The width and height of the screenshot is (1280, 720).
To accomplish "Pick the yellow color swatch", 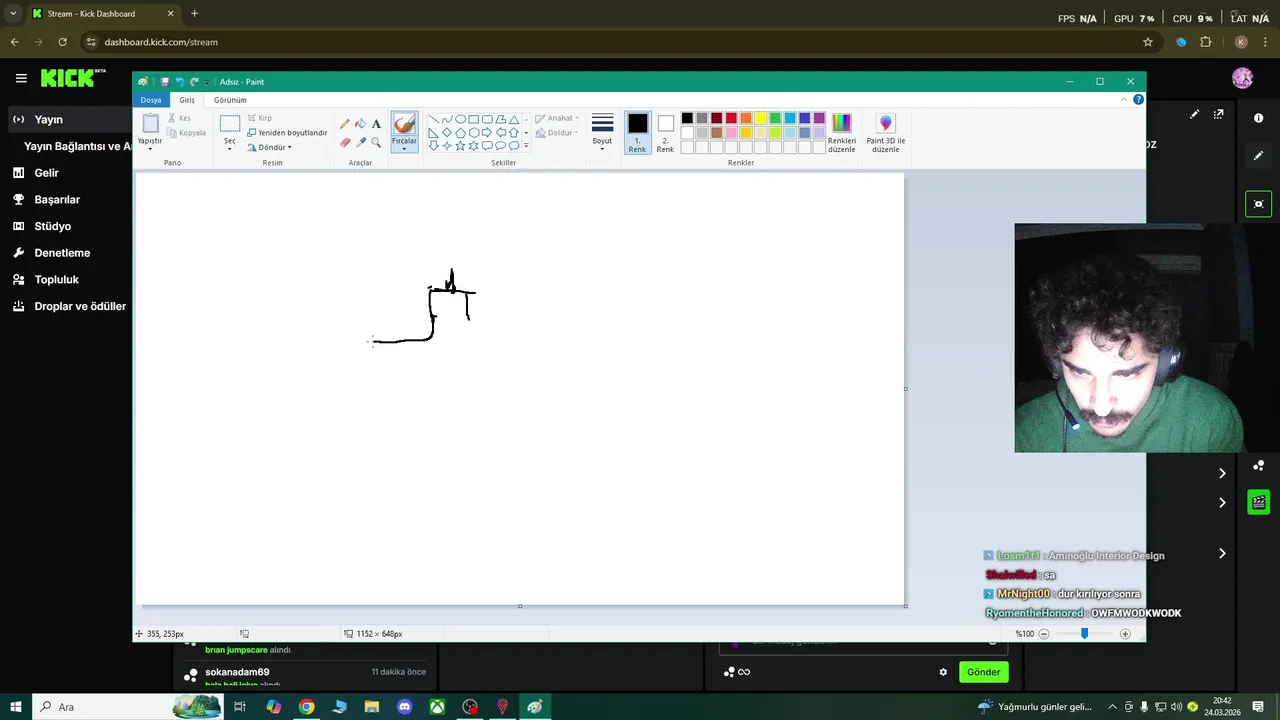I will pyautogui.click(x=760, y=118).
